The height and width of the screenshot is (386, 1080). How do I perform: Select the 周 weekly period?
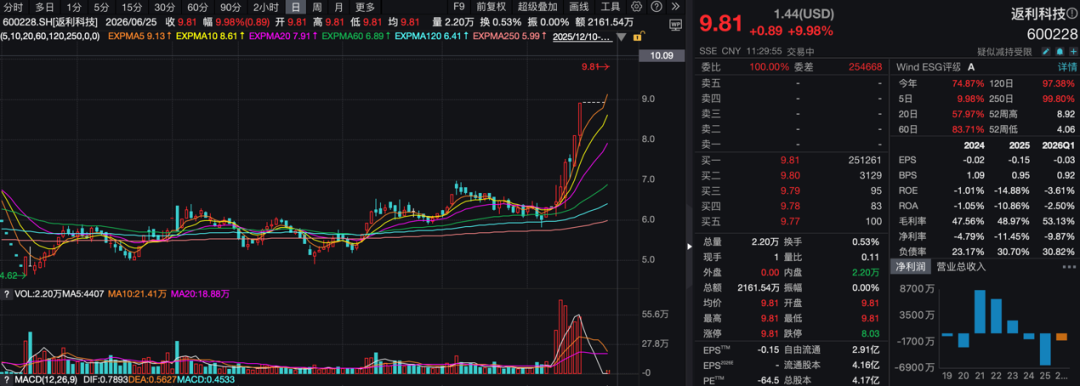pyautogui.click(x=317, y=7)
